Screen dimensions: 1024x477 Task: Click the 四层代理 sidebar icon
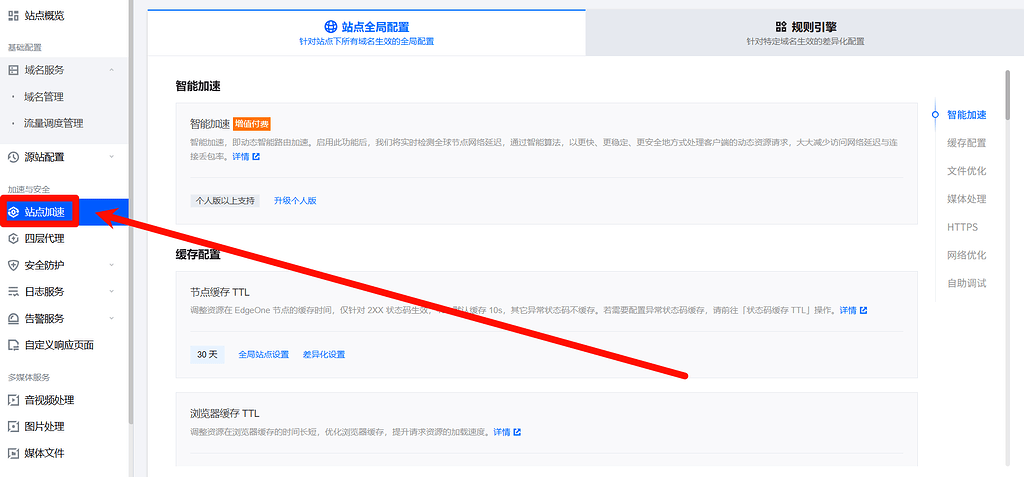tap(13, 239)
